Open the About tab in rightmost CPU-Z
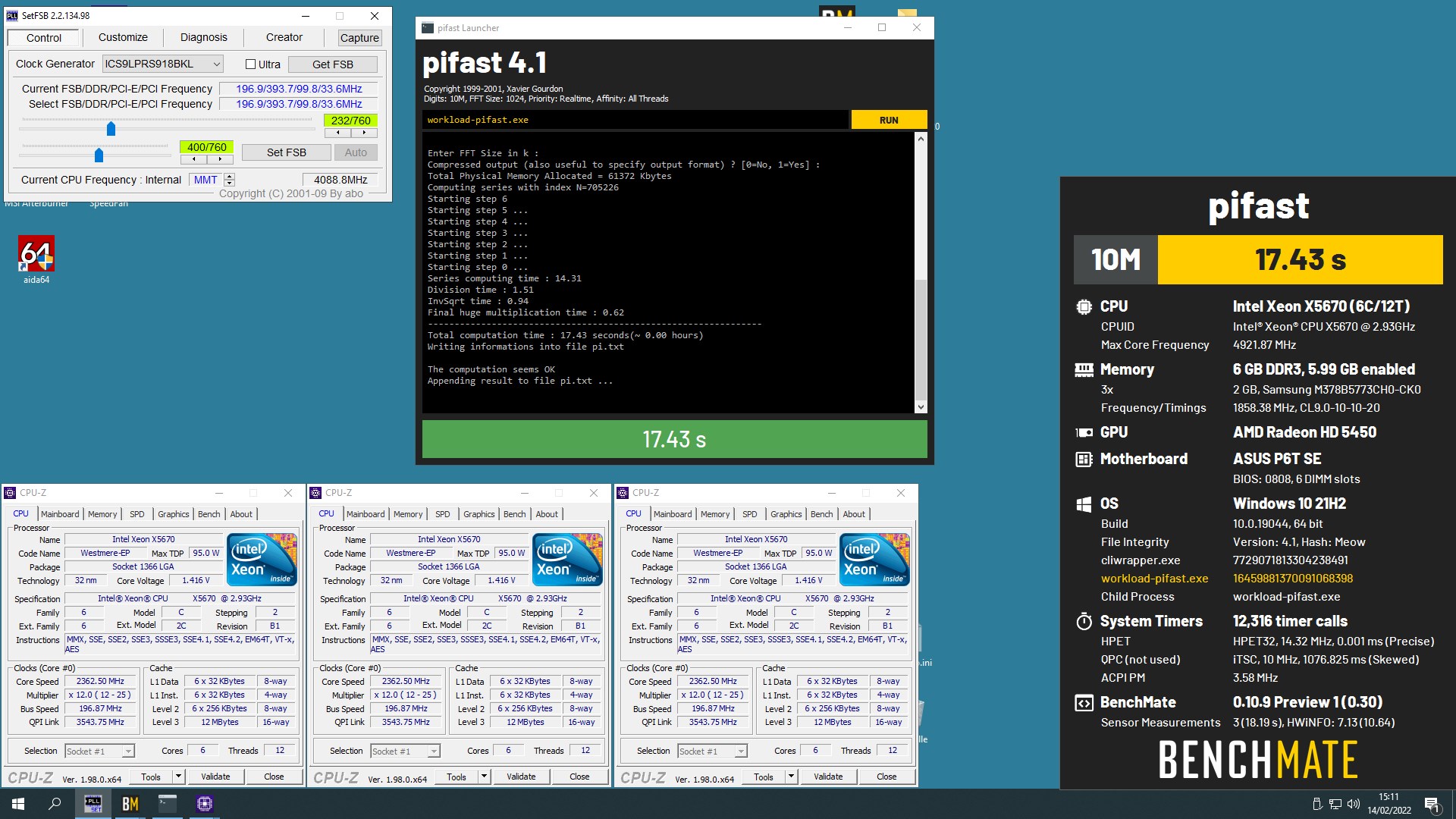 point(854,514)
